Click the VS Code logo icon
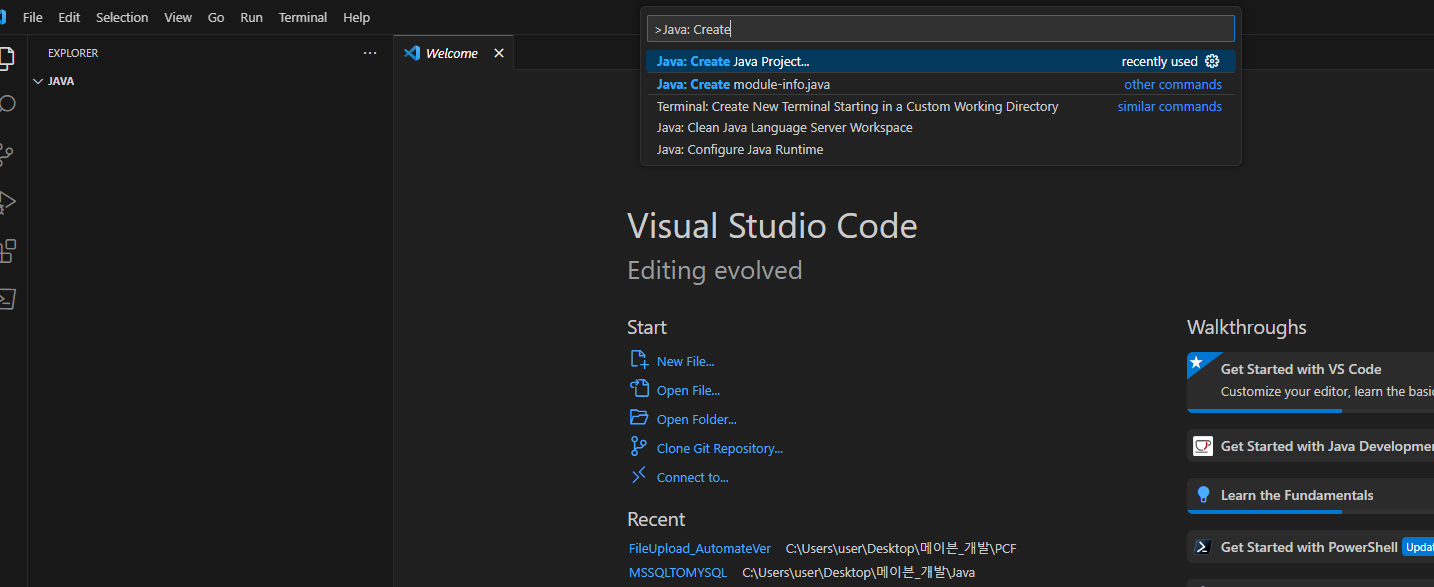Image resolution: width=1434 pixels, height=587 pixels. (x=3, y=17)
